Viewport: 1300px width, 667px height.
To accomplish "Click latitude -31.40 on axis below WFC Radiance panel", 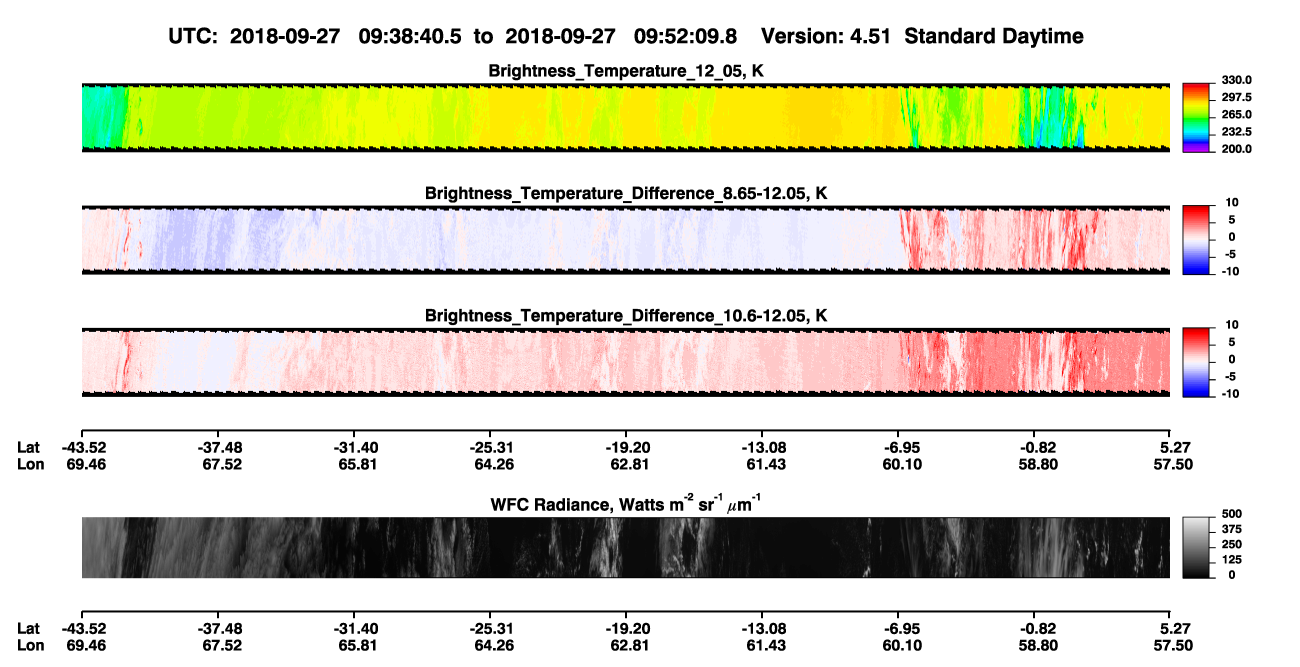I will pos(358,628).
